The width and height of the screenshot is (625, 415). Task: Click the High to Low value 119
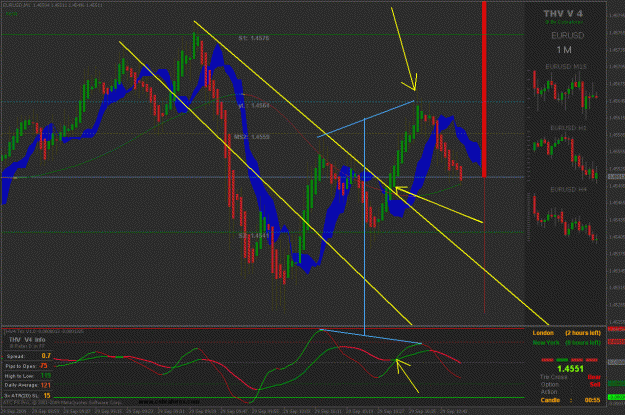coord(46,376)
